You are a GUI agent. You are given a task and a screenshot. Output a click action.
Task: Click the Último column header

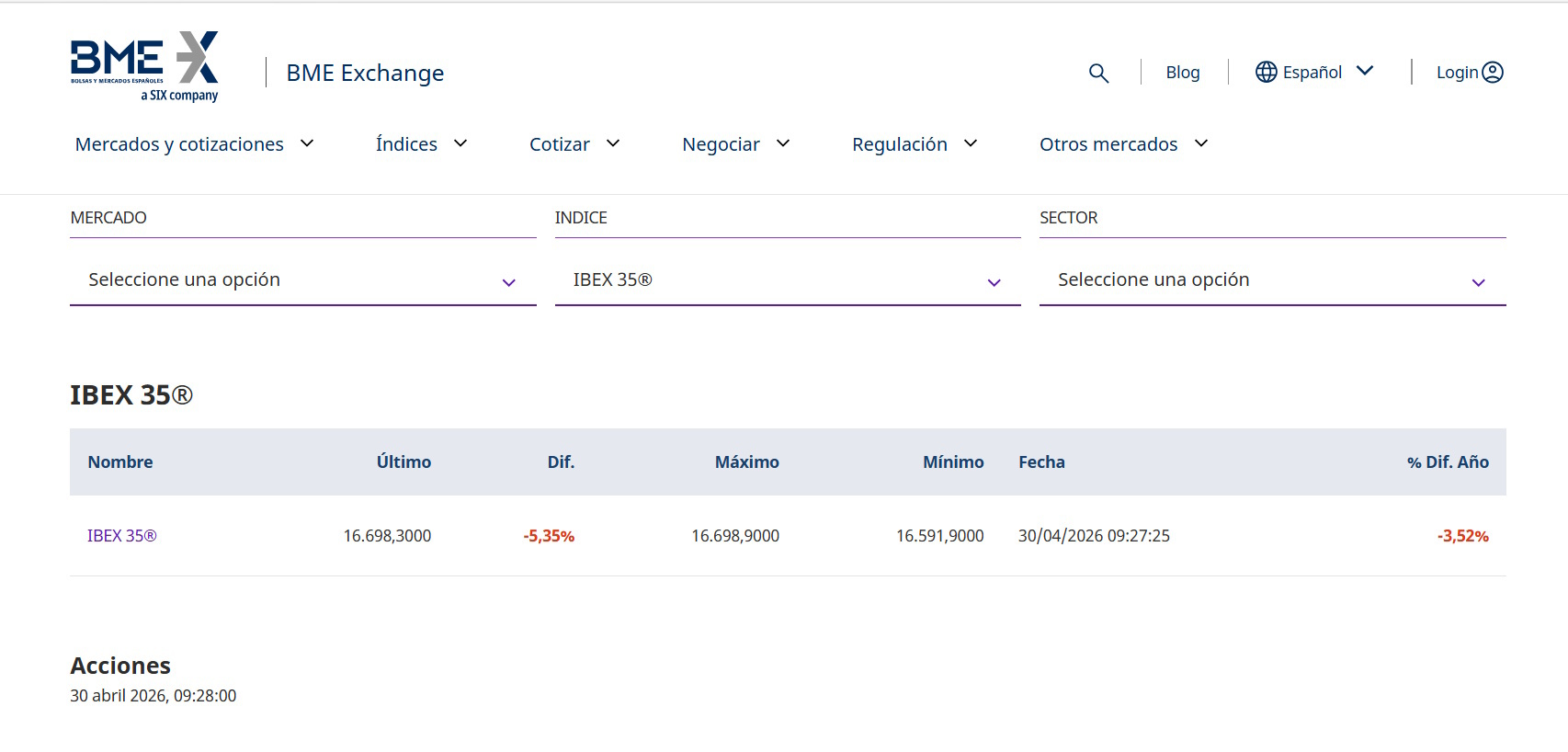[403, 462]
